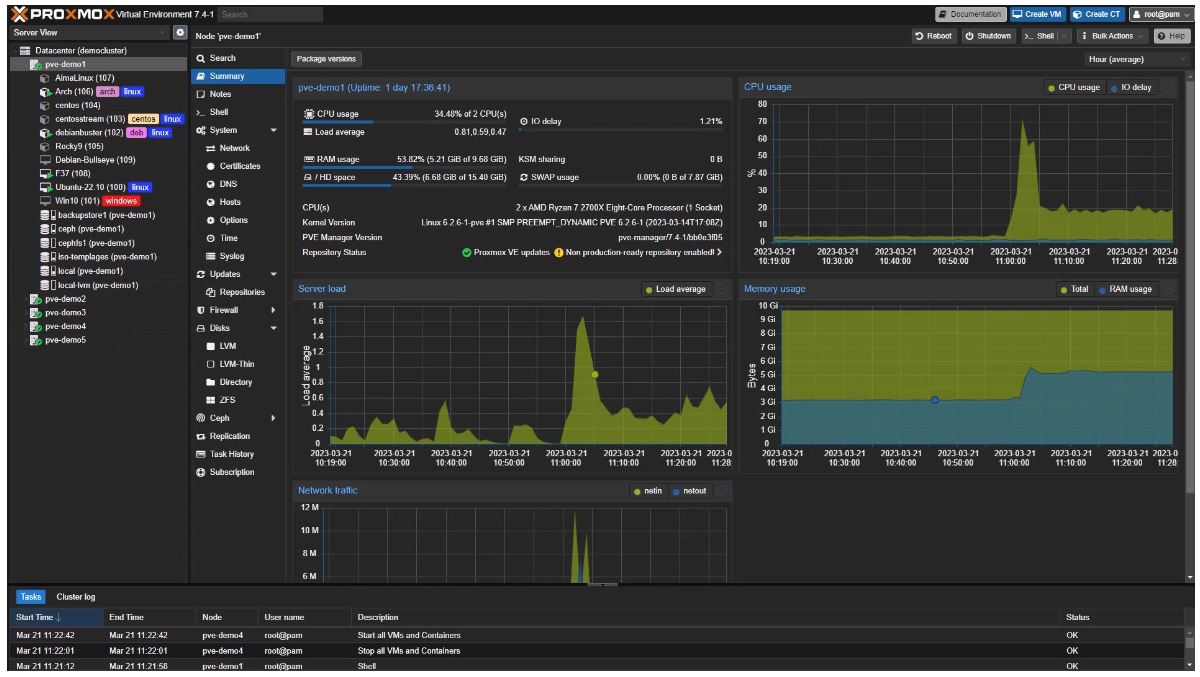The width and height of the screenshot is (1200, 677).
Task: Click the Network icon under System
Action: [x=211, y=148]
